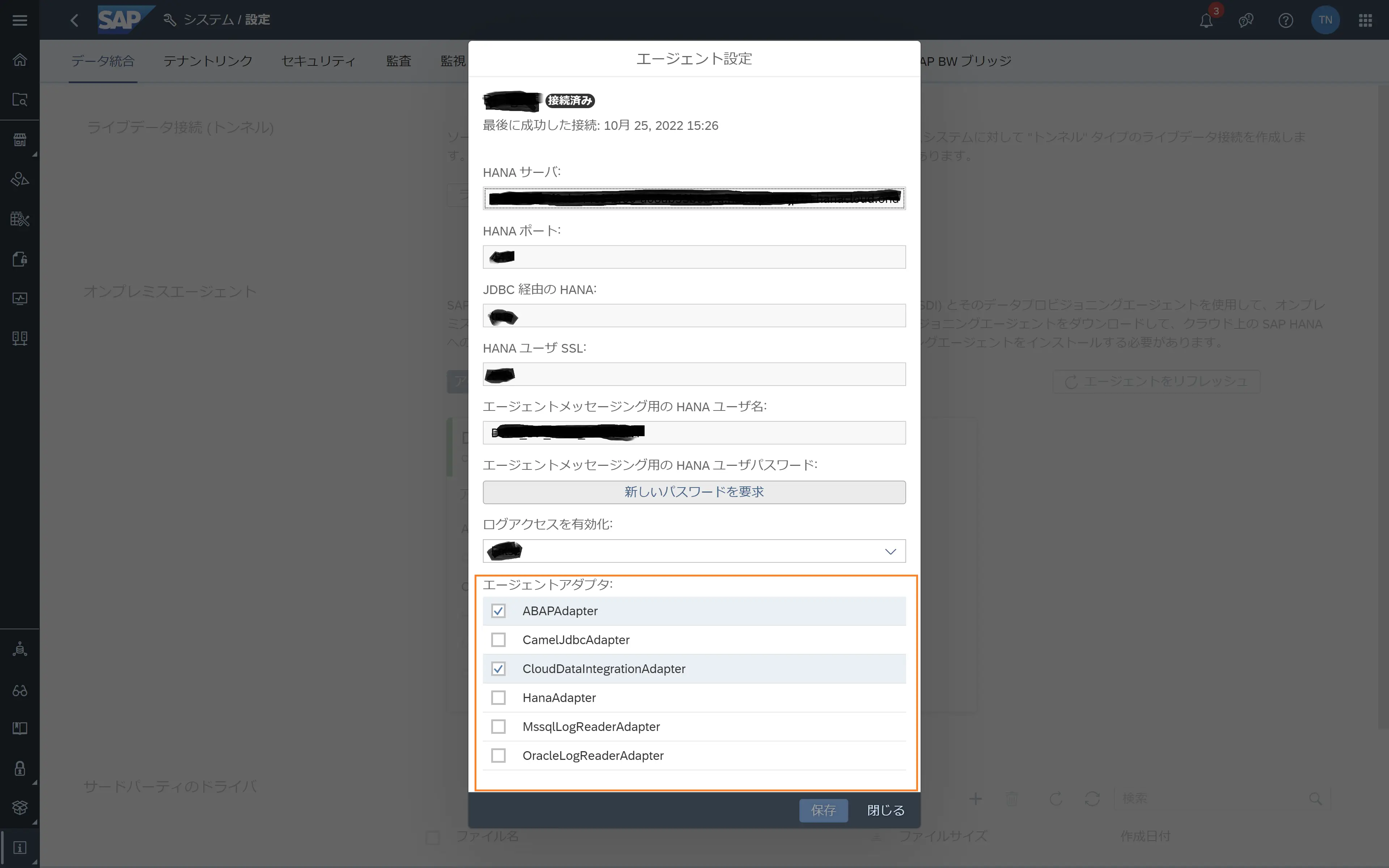1389x868 pixels.
Task: Click the SAP logo
Action: (126, 20)
